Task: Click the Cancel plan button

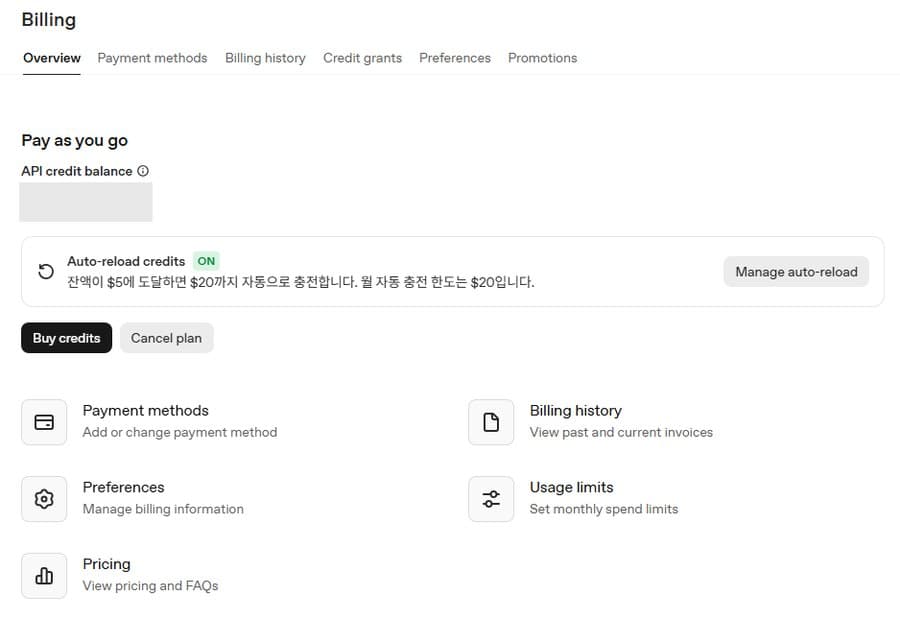Action: [x=166, y=338]
